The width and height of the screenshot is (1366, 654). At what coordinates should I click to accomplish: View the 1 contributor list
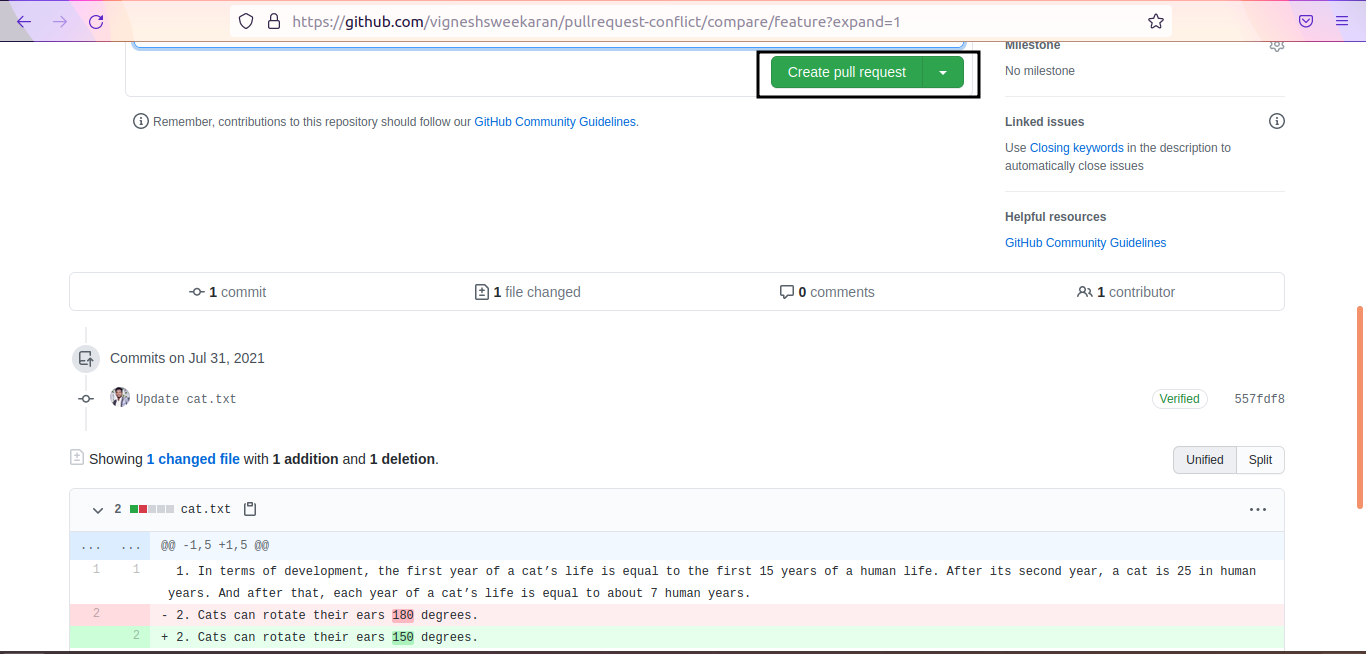[1125, 291]
